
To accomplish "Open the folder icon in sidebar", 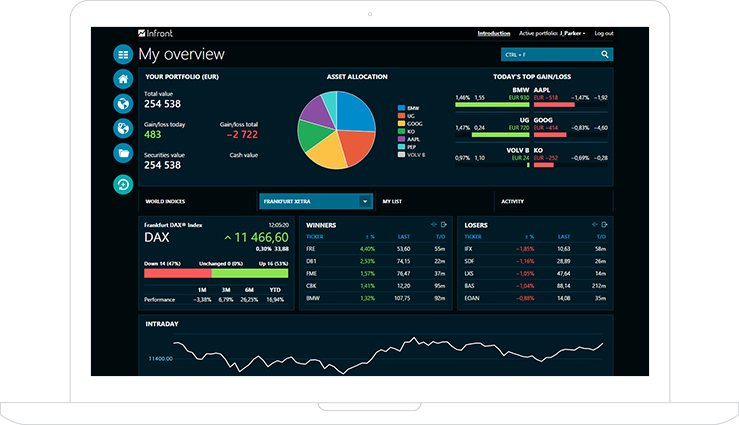I will pyautogui.click(x=123, y=153).
